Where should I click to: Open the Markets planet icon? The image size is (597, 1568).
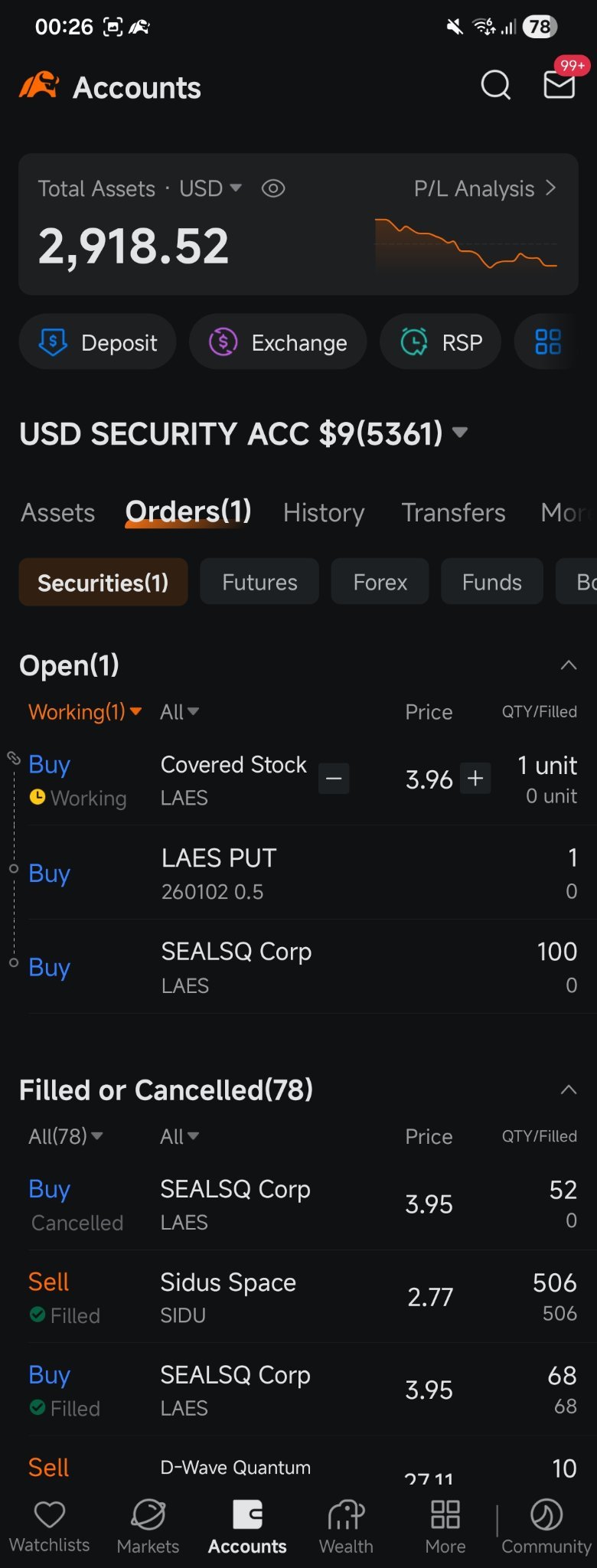(148, 1514)
